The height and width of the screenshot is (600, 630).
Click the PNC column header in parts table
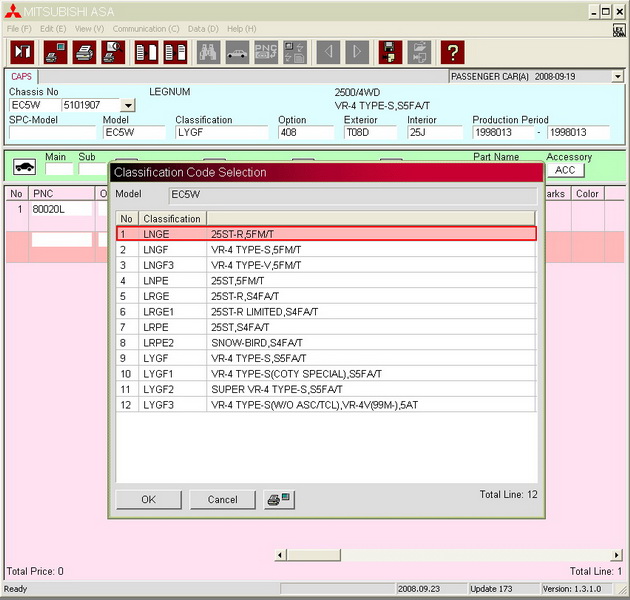(61, 194)
